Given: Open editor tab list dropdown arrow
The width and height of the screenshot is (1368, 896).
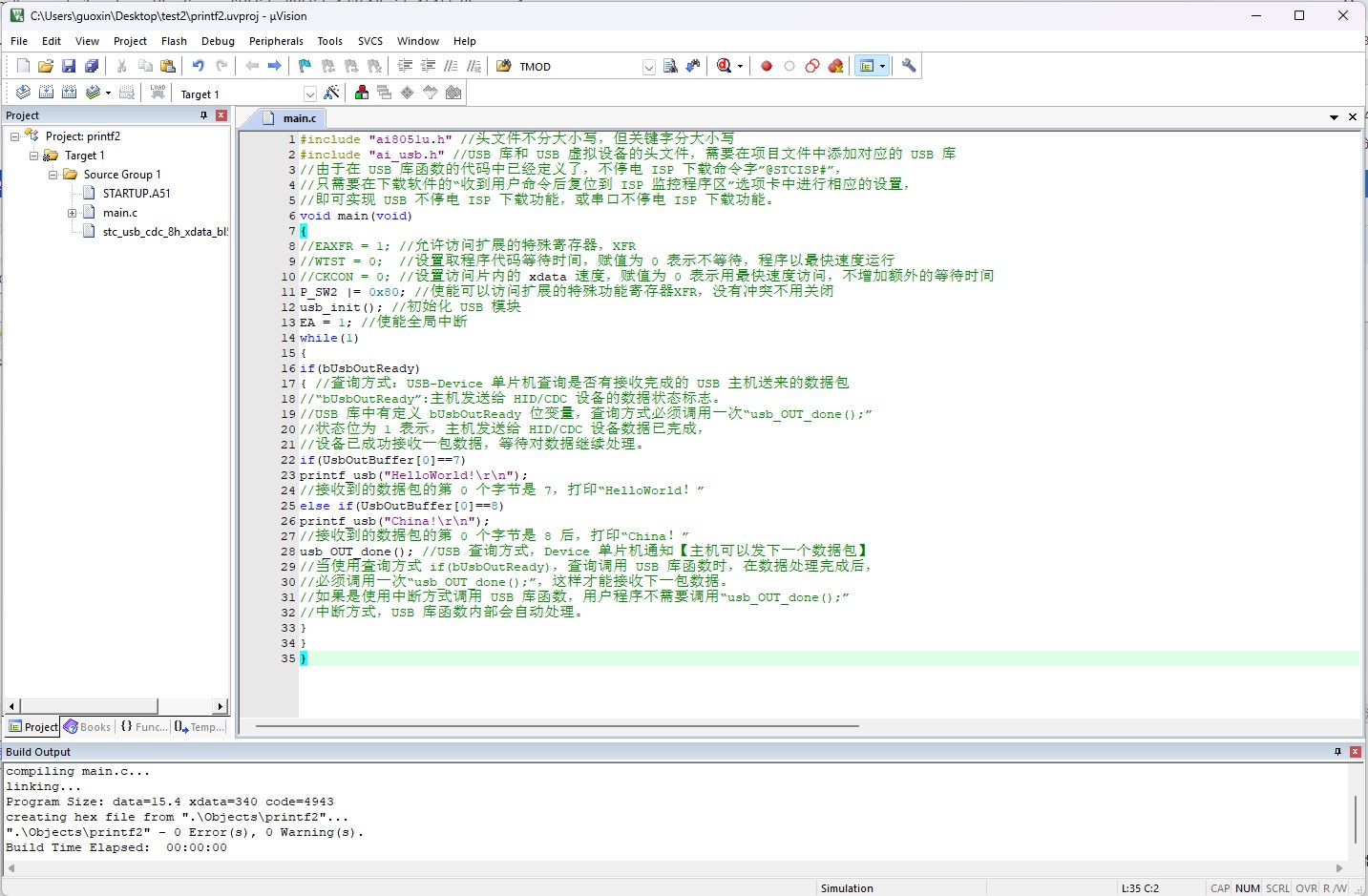Looking at the screenshot, I should point(1334,117).
